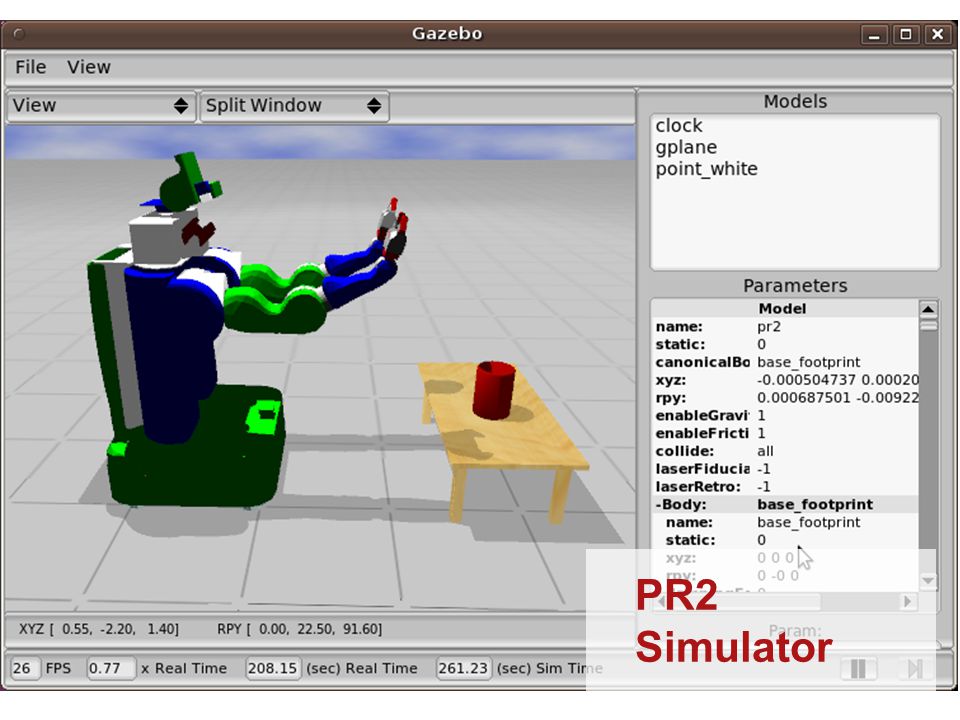Click the red cylinder on the table
This screenshot has height=720, width=960.
point(493,390)
